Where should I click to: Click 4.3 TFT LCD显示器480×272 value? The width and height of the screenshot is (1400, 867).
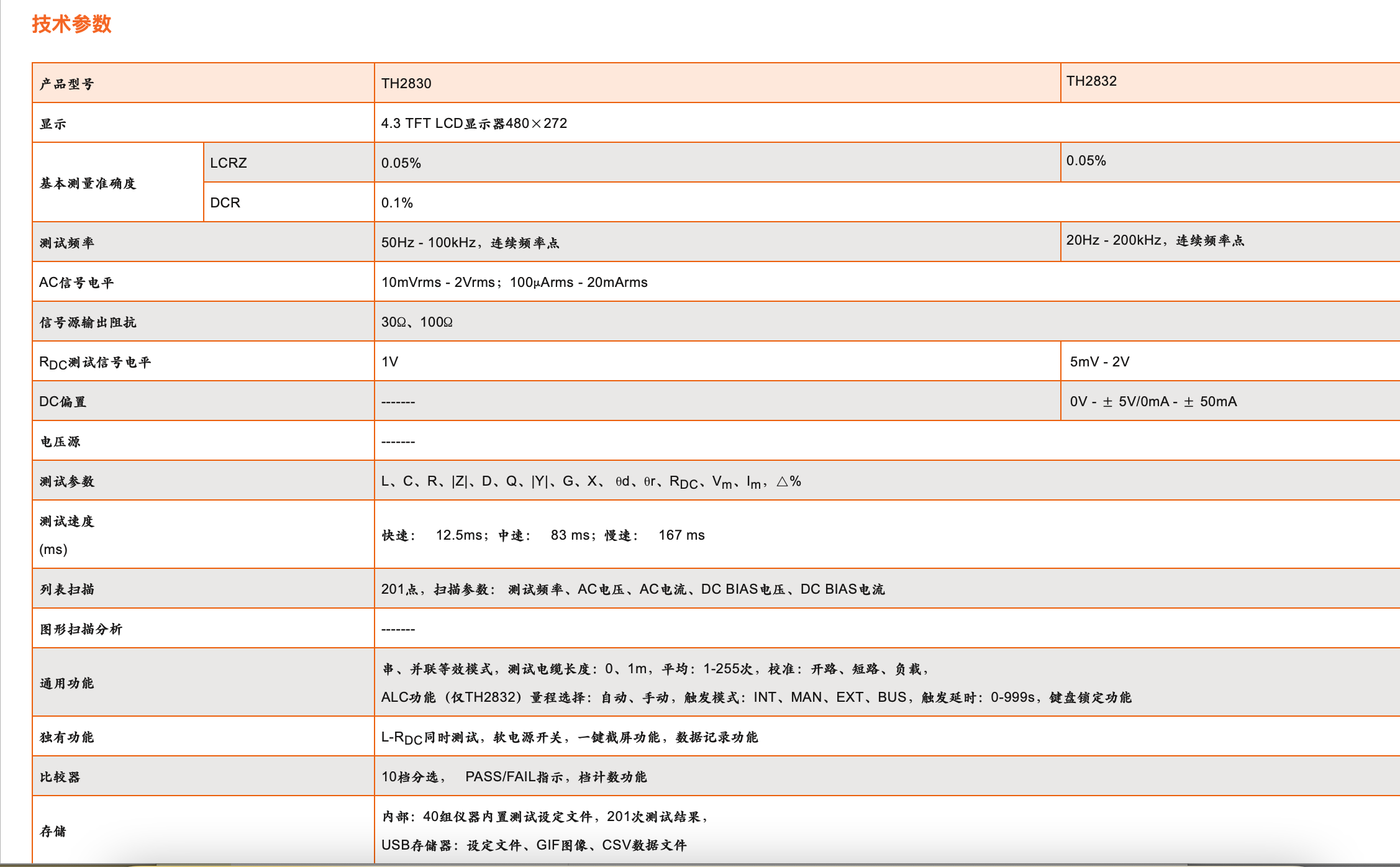474,123
